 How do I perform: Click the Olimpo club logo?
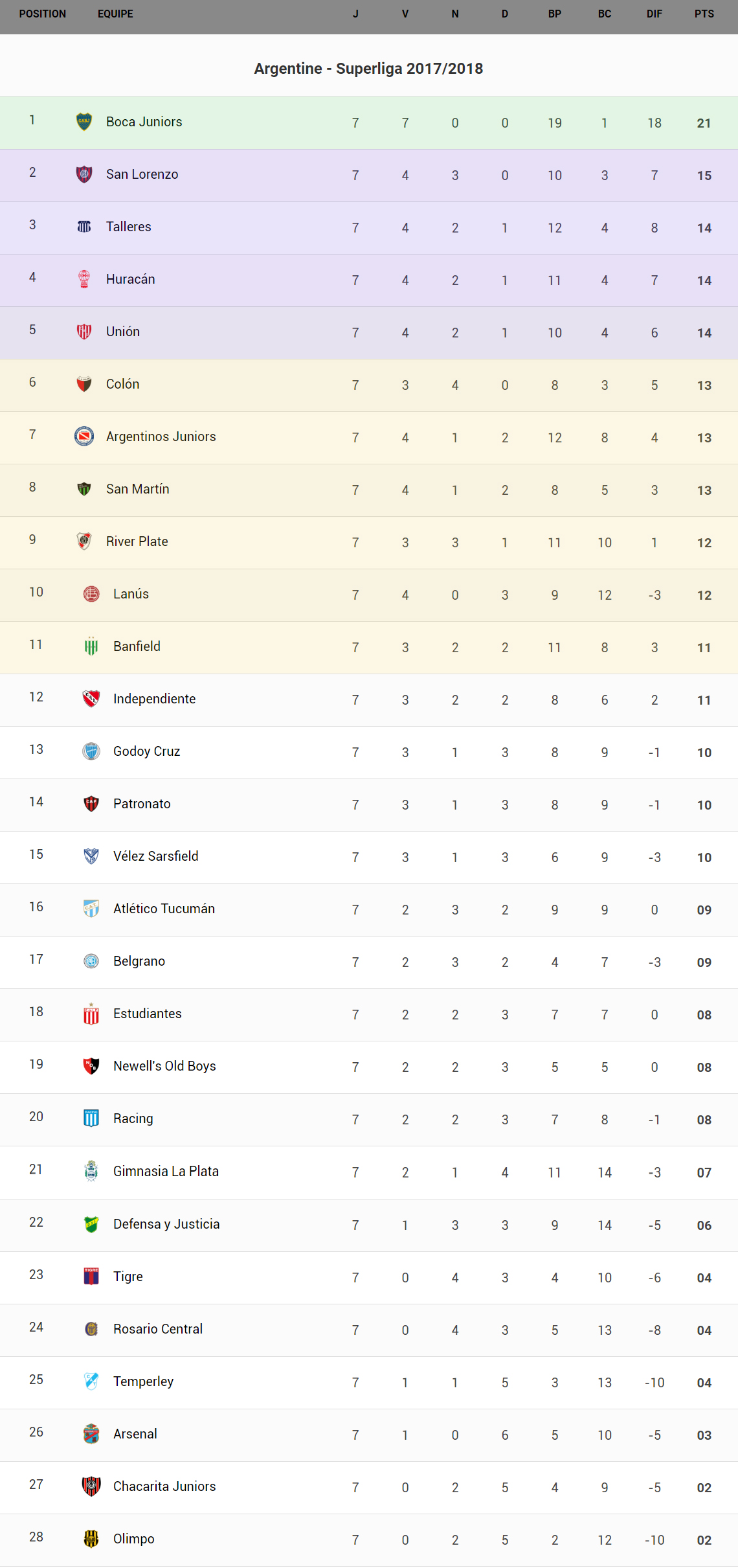pyautogui.click(x=91, y=1538)
